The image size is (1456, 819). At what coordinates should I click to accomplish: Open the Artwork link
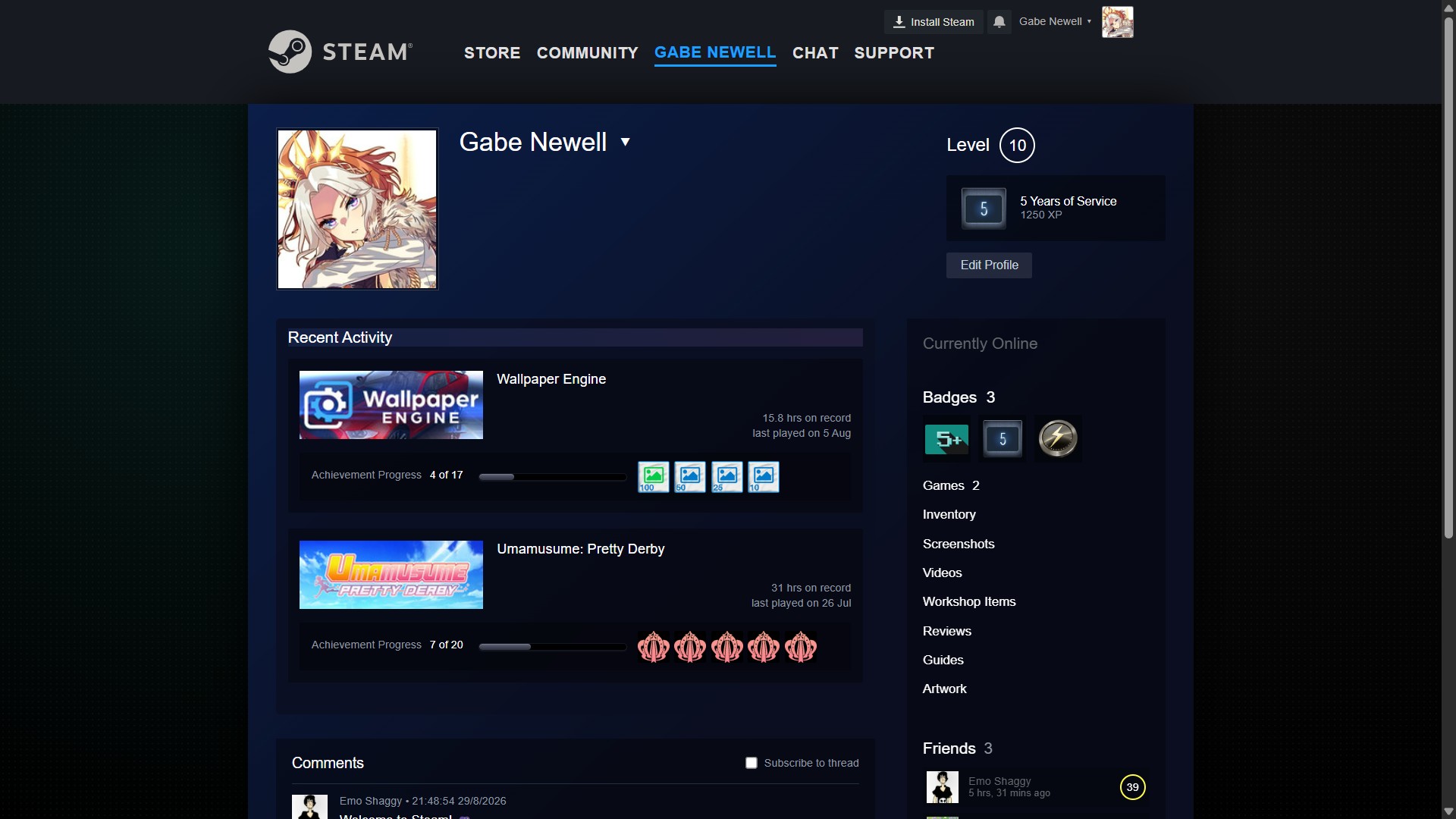point(945,689)
